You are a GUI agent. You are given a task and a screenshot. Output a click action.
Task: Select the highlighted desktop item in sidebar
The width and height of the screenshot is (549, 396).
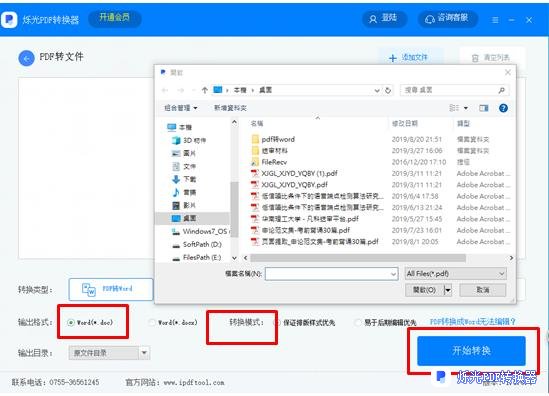tap(192, 218)
